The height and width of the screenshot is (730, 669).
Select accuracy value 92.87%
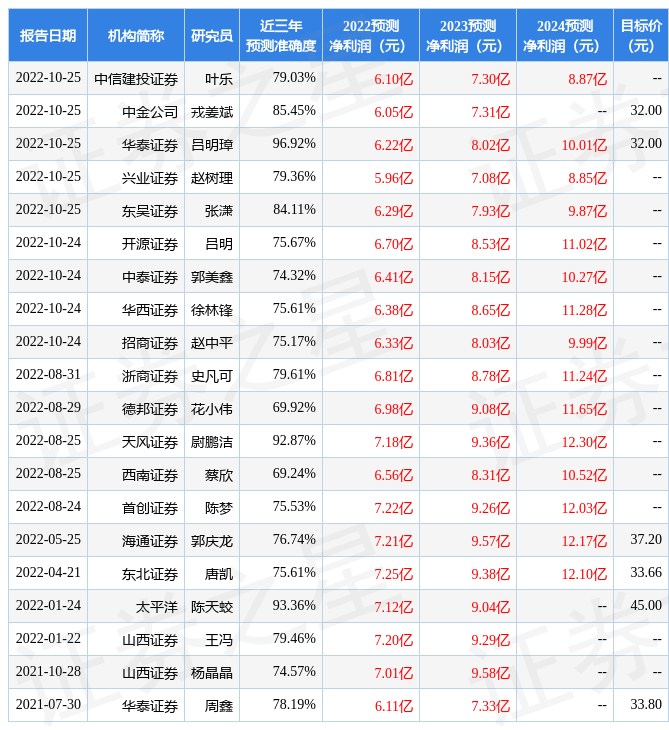click(x=294, y=440)
